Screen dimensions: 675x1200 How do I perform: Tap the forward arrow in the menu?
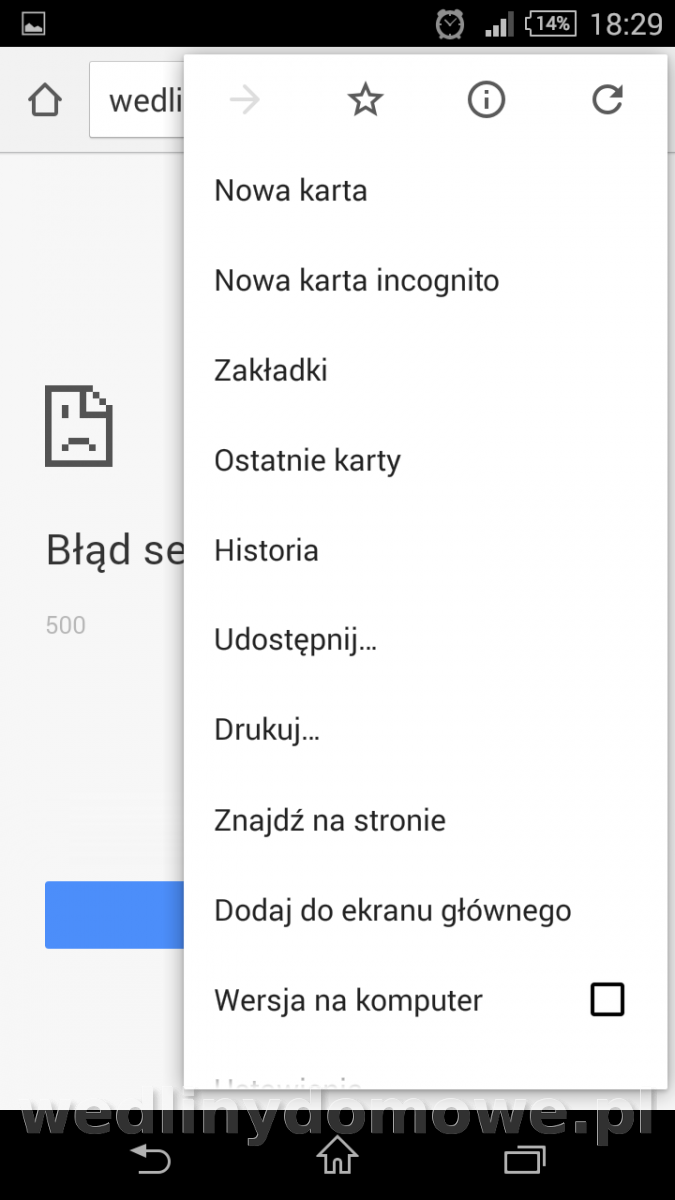point(244,100)
